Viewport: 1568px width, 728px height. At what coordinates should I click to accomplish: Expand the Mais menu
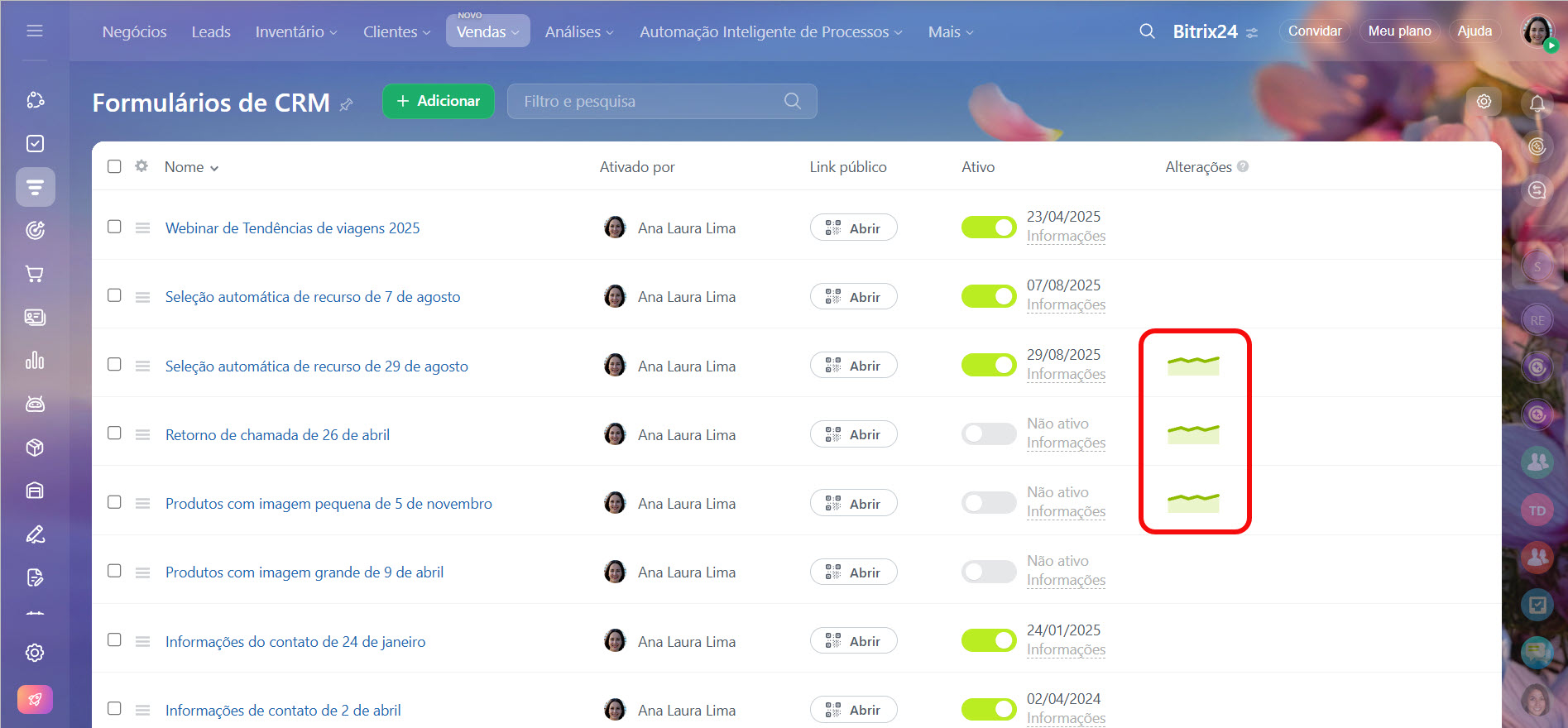(950, 31)
